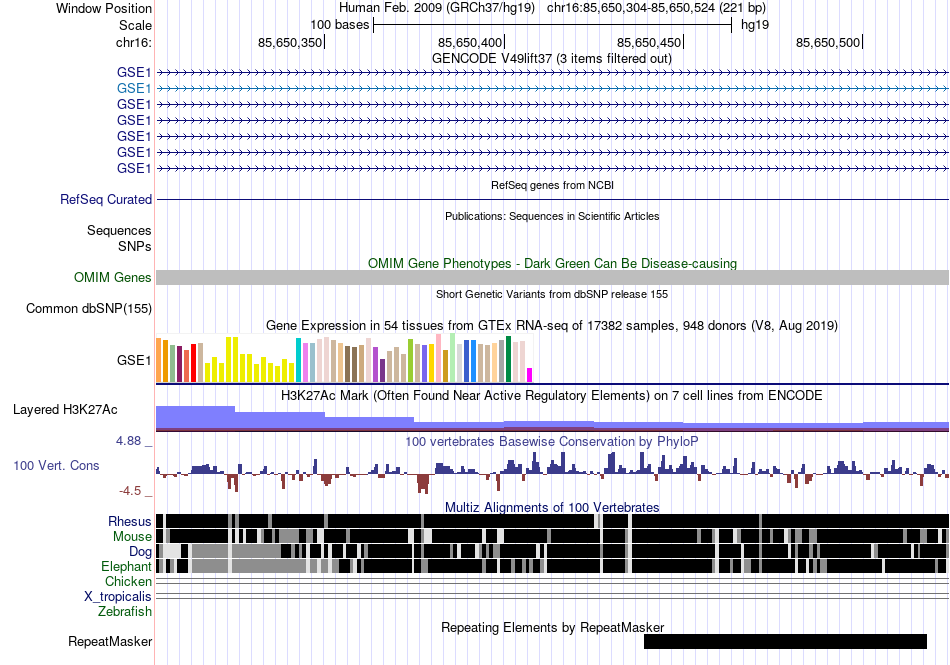Click the "100 Vert. Cons" track label
Viewport: 950px width, 665px height.
(x=56, y=466)
